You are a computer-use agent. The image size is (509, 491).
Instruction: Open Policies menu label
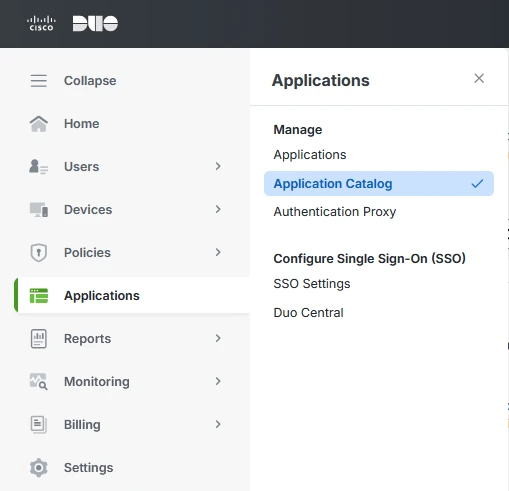click(x=87, y=253)
